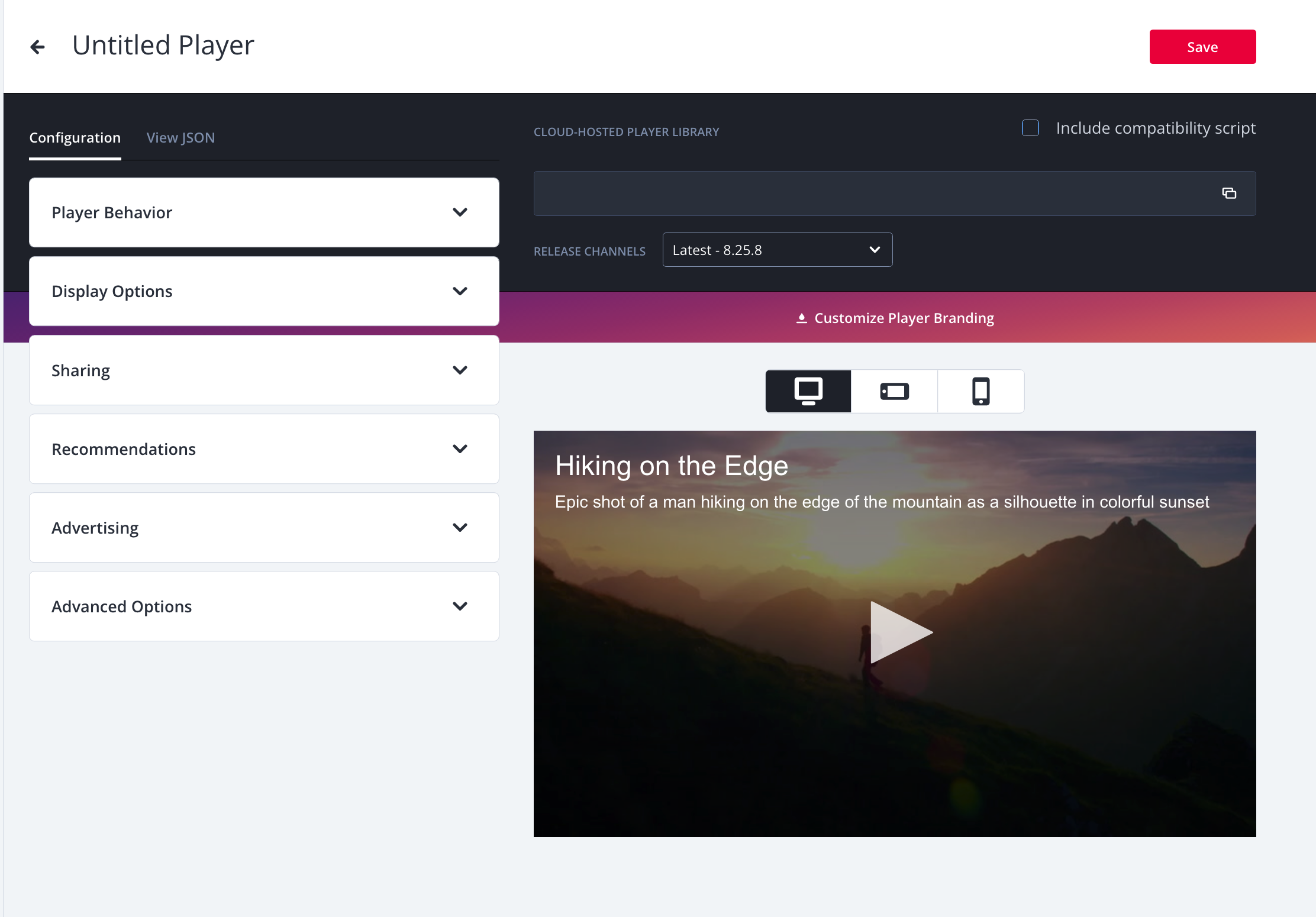This screenshot has width=1316, height=917.
Task: Switch to the View JSON tab
Action: click(180, 137)
